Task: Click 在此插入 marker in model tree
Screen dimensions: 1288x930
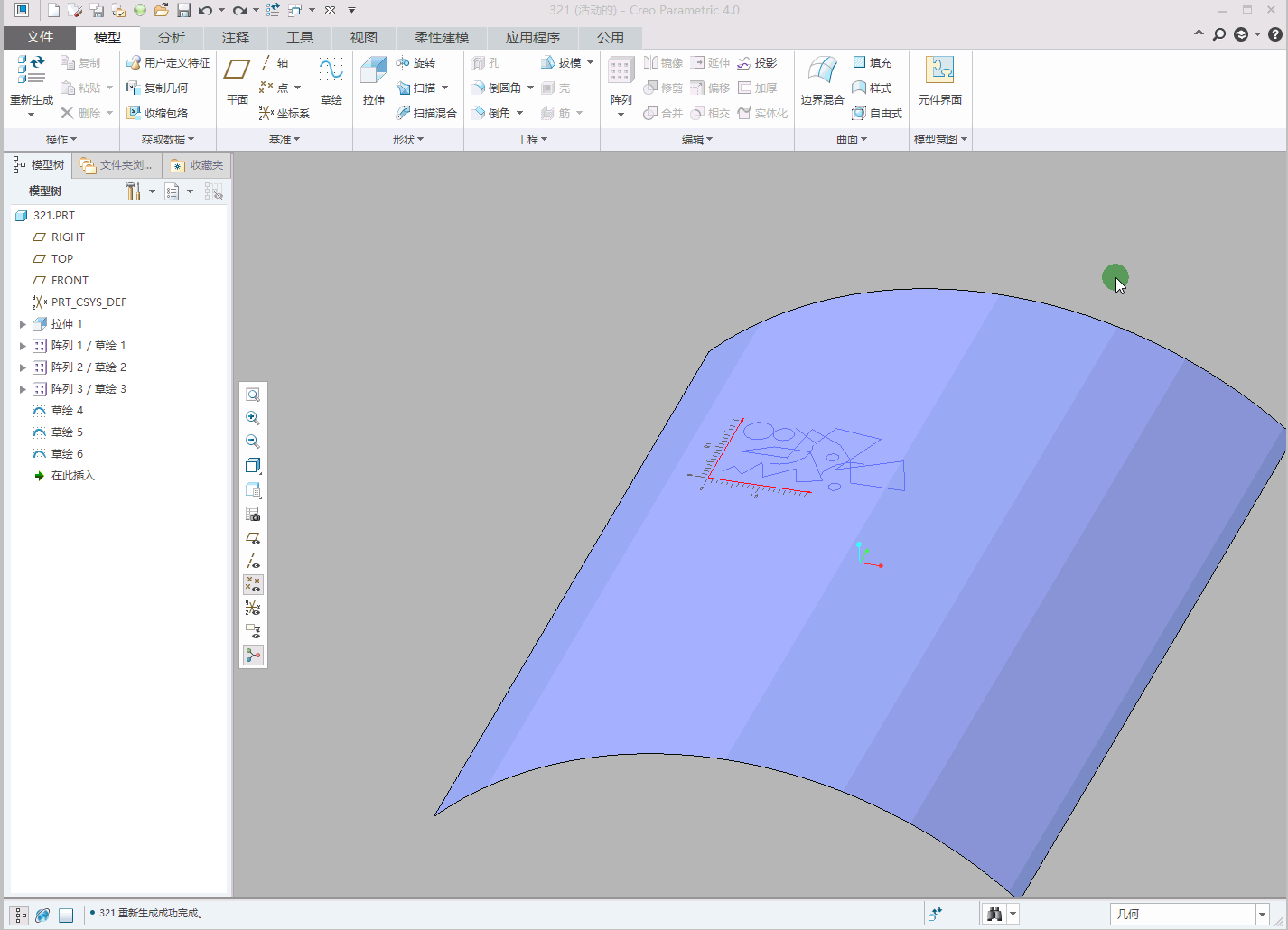Action: coord(64,476)
